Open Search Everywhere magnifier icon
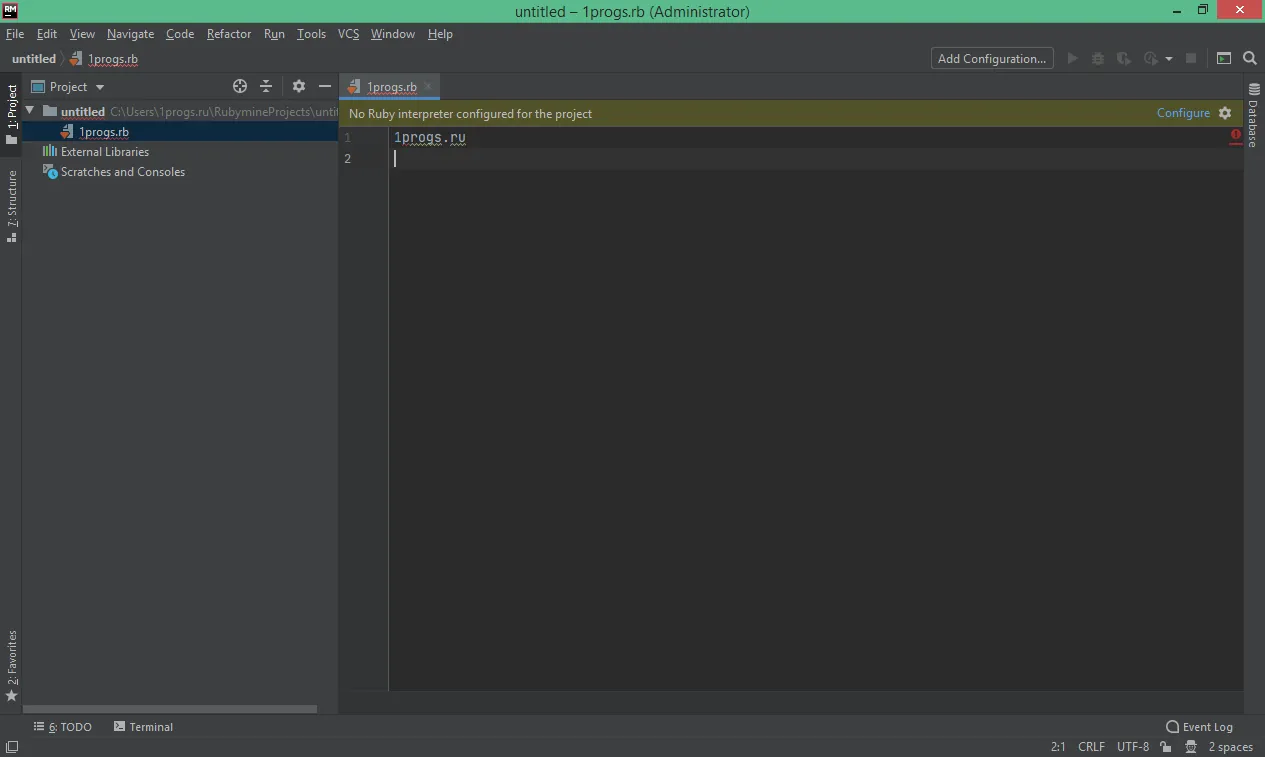1265x757 pixels. pos(1250,59)
